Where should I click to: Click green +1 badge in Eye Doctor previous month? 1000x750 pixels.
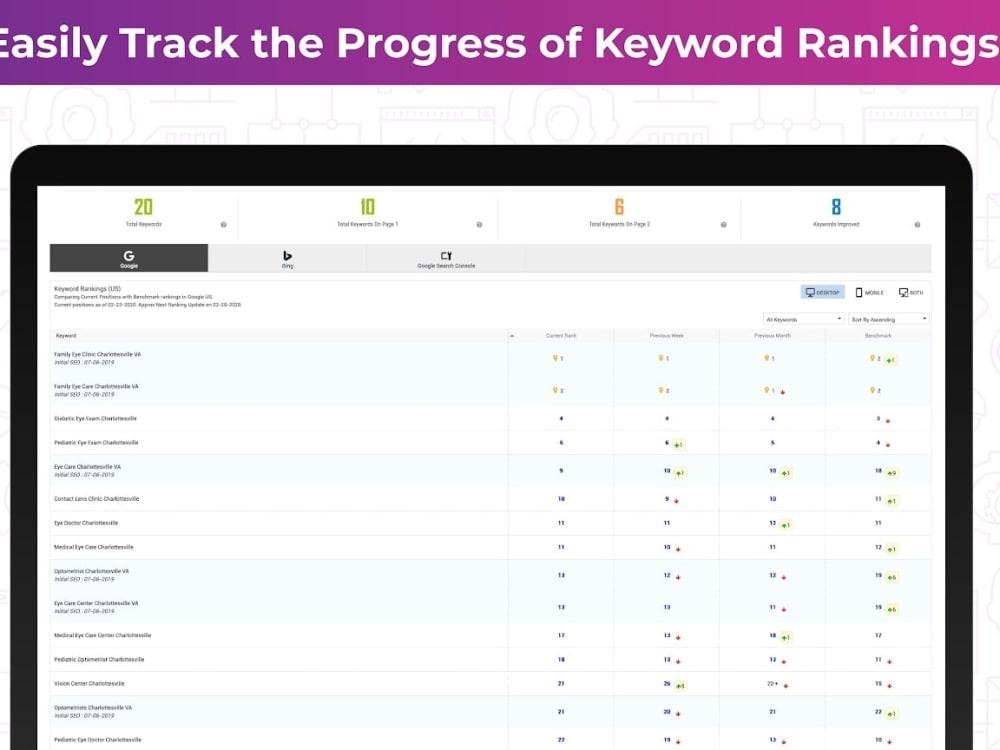(786, 525)
